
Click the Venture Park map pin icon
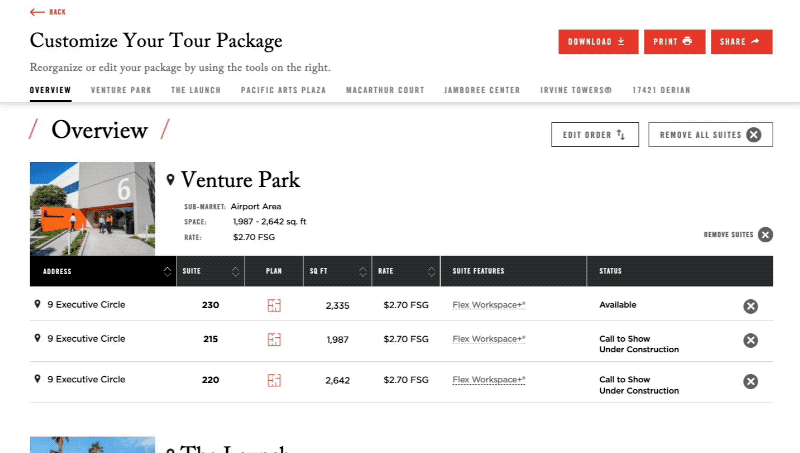170,180
